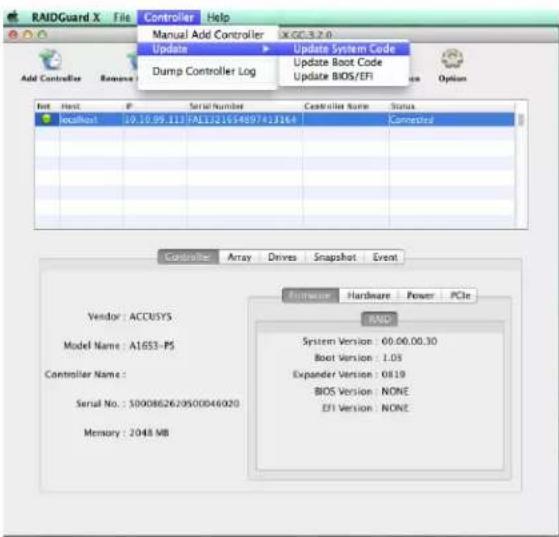This screenshot has width=559, height=537.
Task: Click the RAID segment button
Action: 379,319
